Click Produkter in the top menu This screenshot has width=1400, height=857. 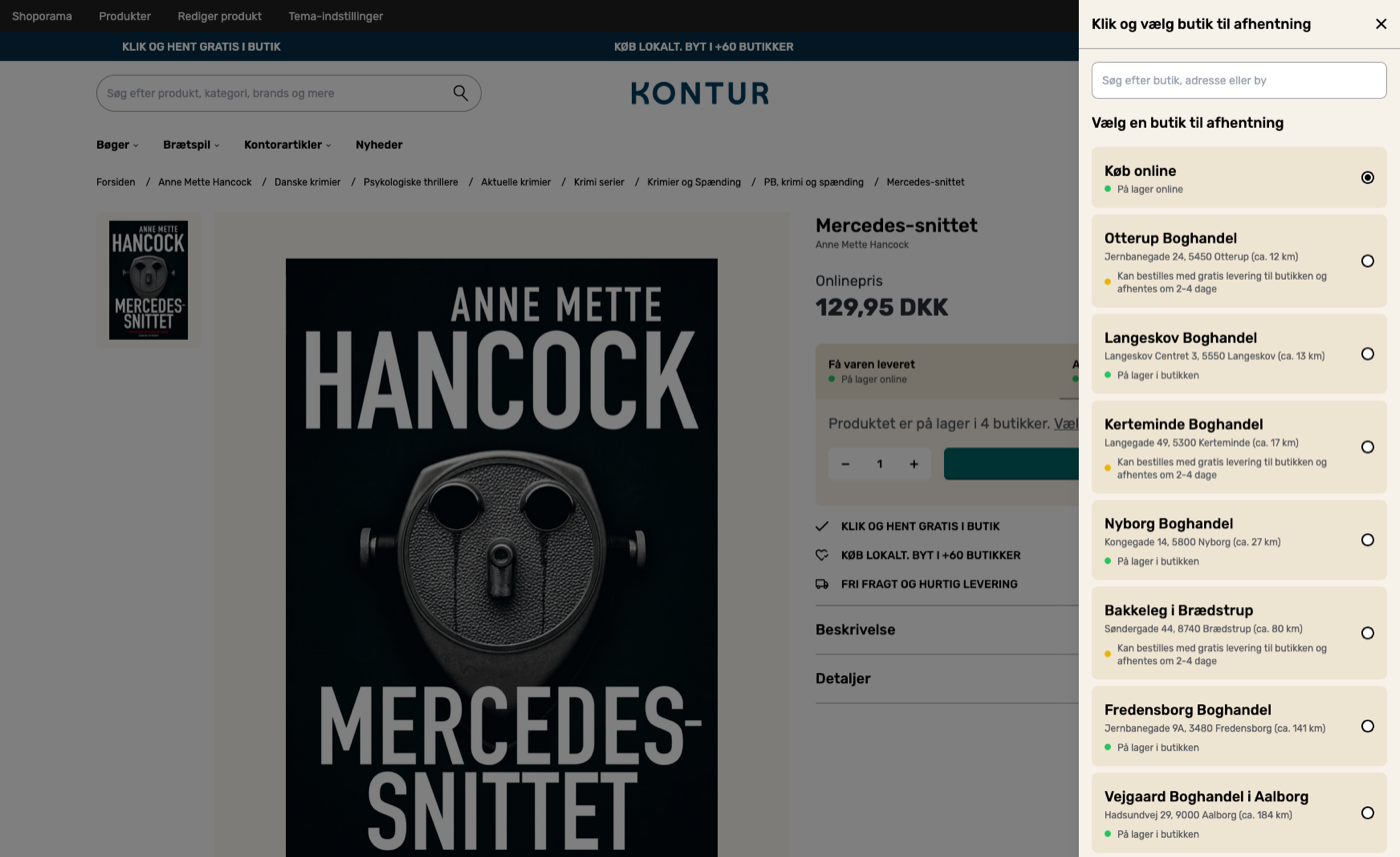click(124, 16)
